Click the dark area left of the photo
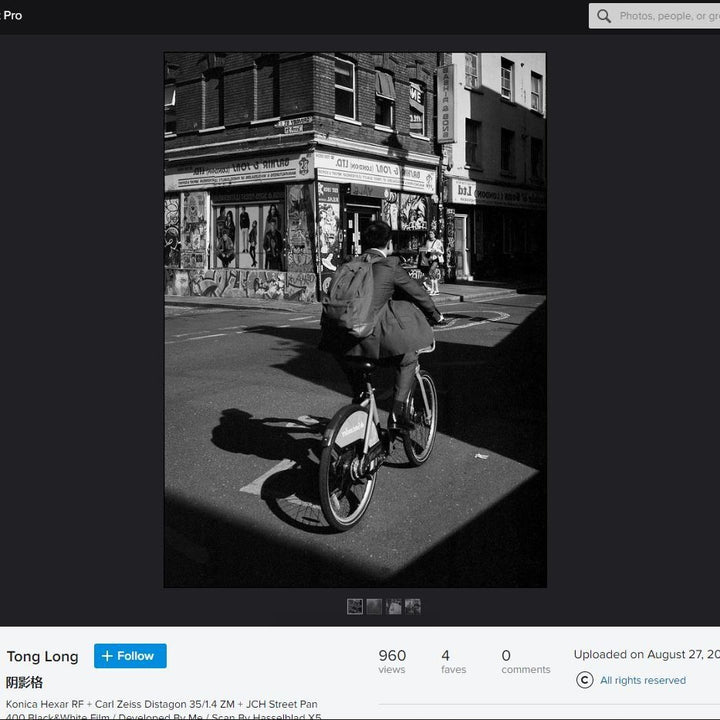This screenshot has height=720, width=720. 80,320
